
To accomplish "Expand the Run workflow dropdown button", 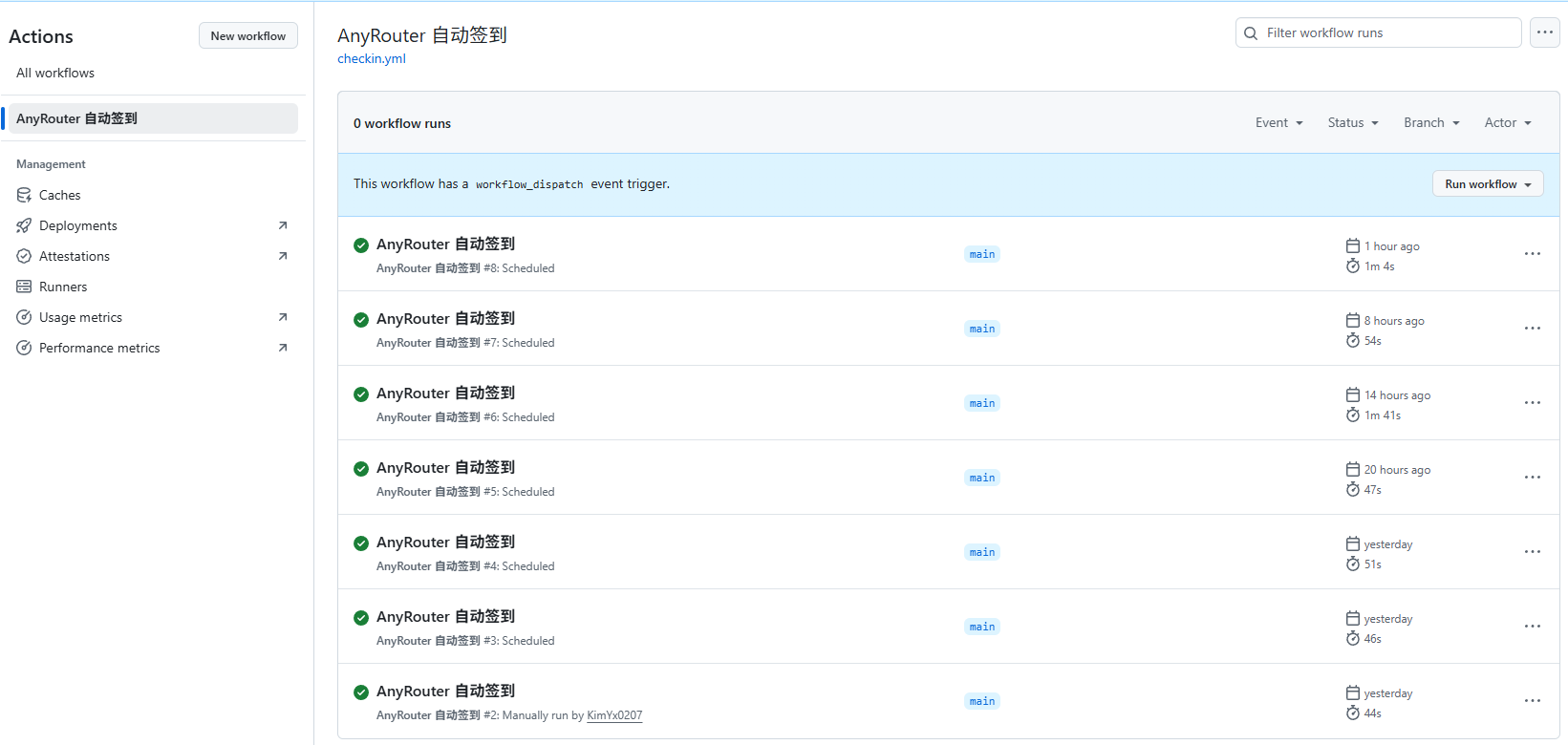I will click(1488, 184).
